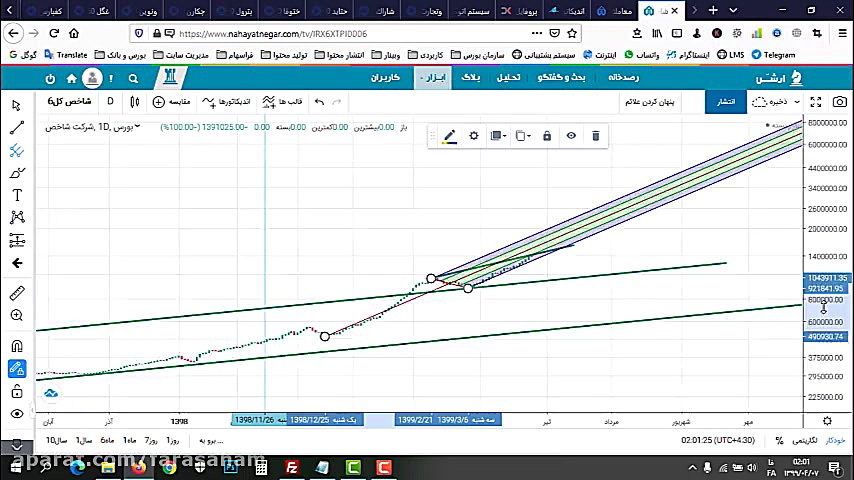Image resolution: width=854 pixels, height=480 pixels.
Task: Hide all drawings with eye icon
Action: pos(17,414)
